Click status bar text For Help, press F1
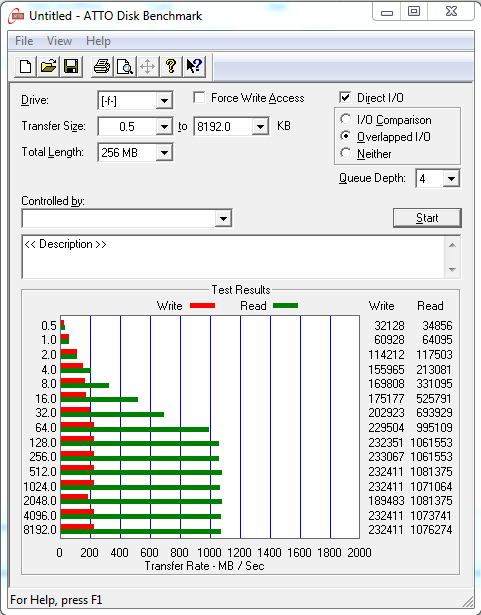This screenshot has height=615, width=481. pyautogui.click(x=56, y=600)
